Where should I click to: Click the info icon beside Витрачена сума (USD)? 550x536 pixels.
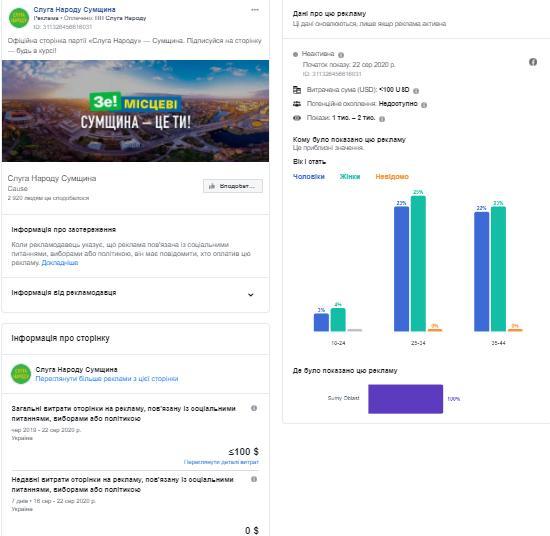pyautogui.click(x=416, y=91)
